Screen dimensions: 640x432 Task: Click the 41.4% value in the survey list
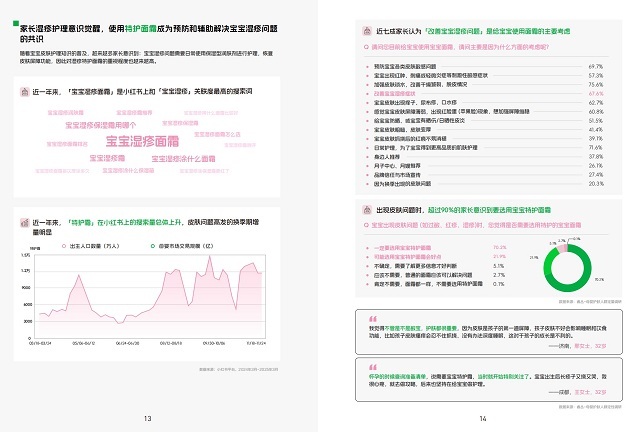pos(596,129)
